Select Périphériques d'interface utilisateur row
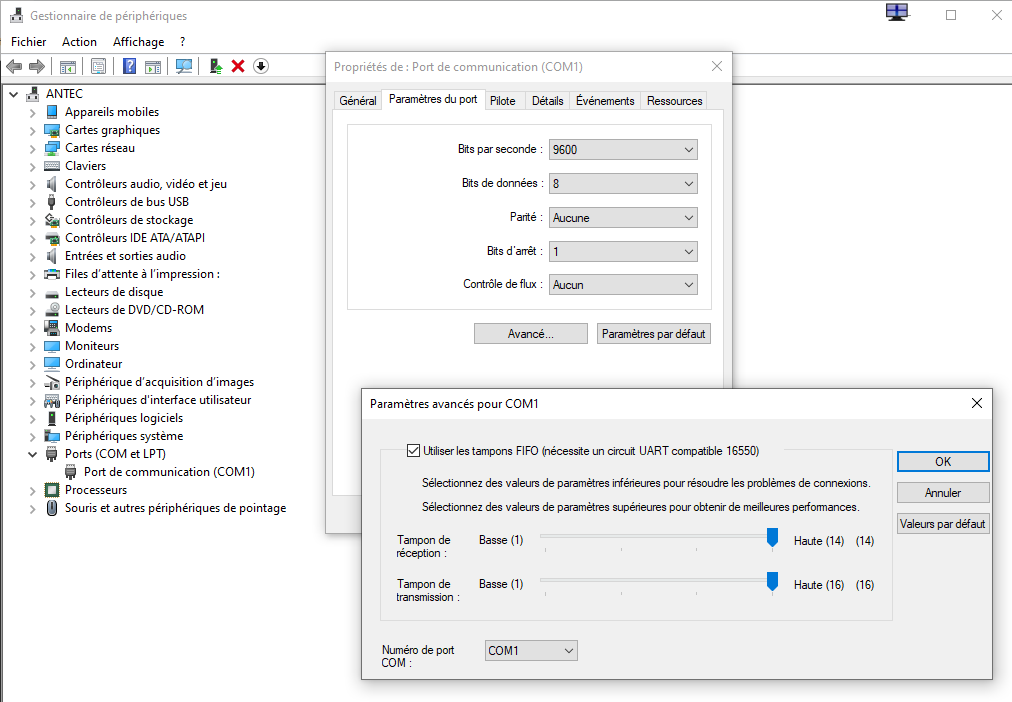The width and height of the screenshot is (1012, 702). click(x=158, y=400)
